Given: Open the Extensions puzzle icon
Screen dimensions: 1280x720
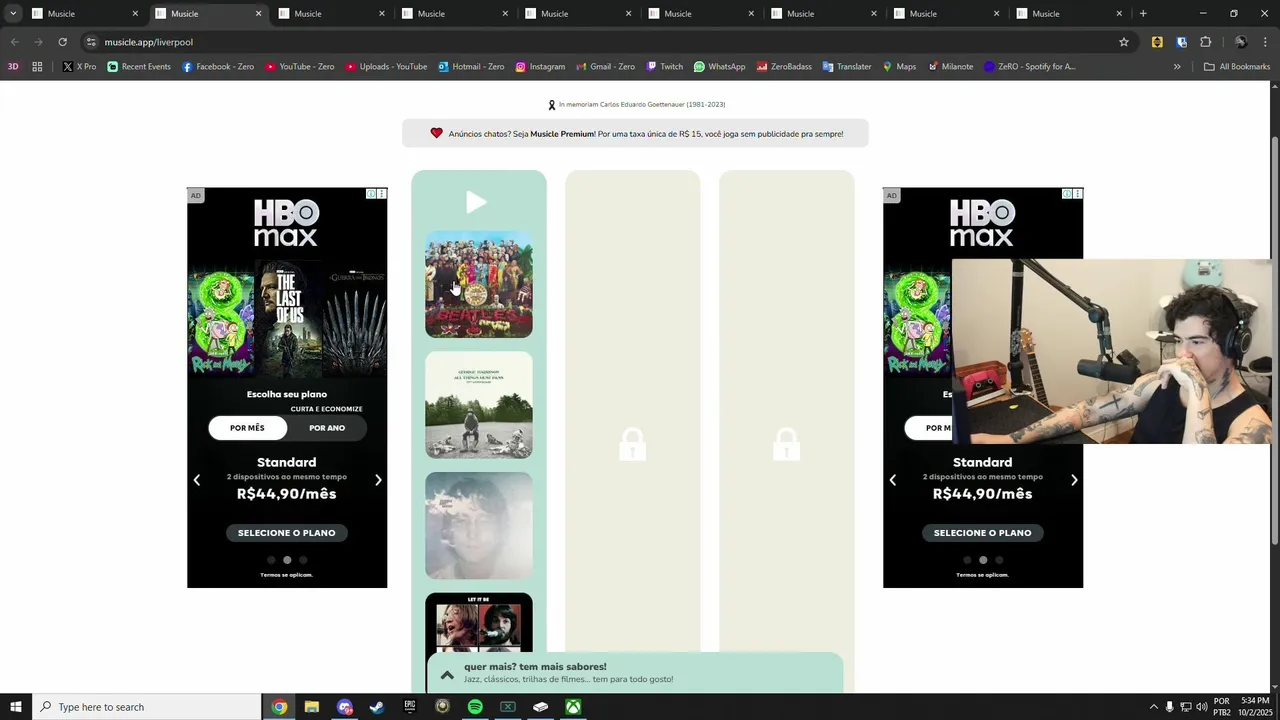Looking at the screenshot, I should point(1205,42).
